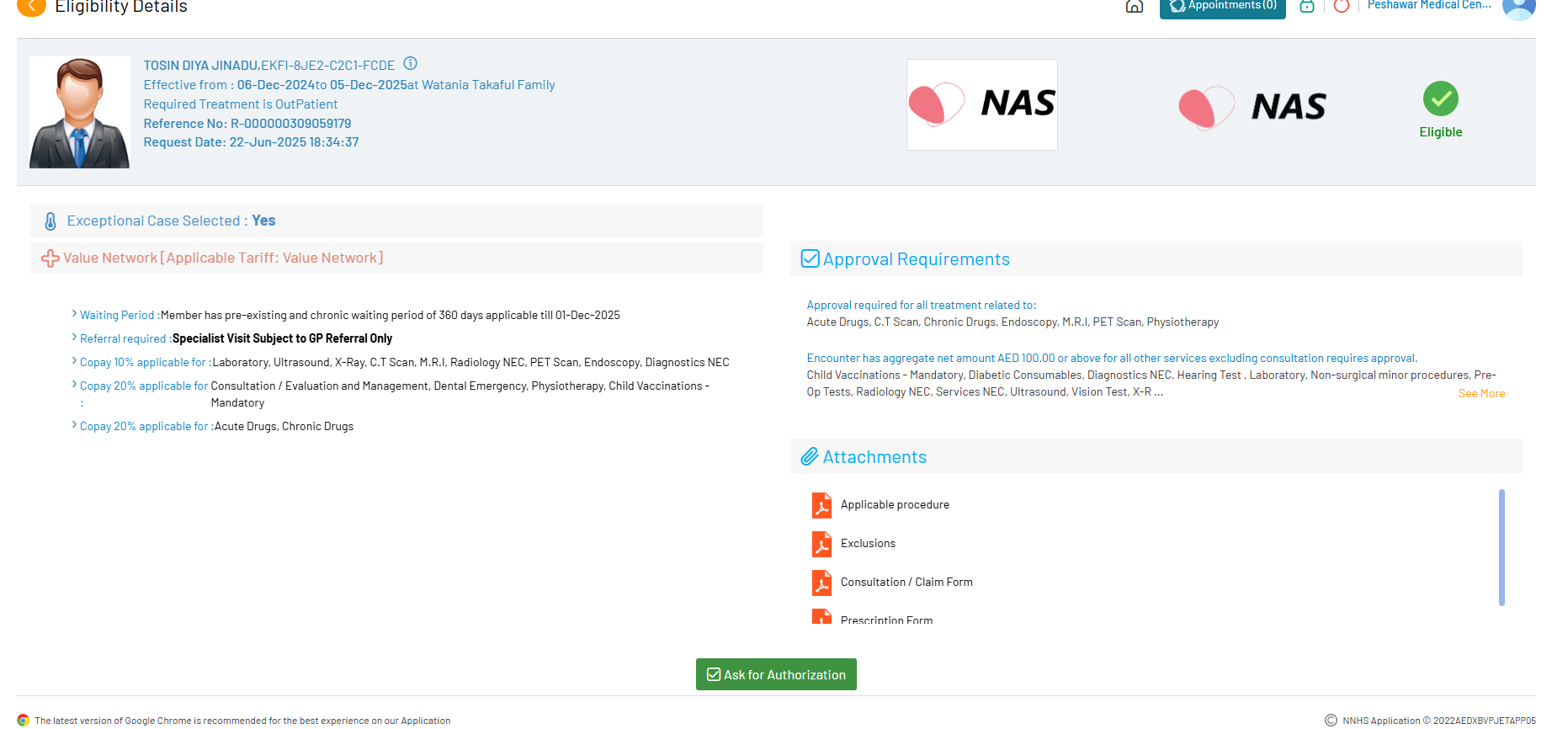Click the Acute Drugs, Chronic Drugs copay text

[284, 427]
